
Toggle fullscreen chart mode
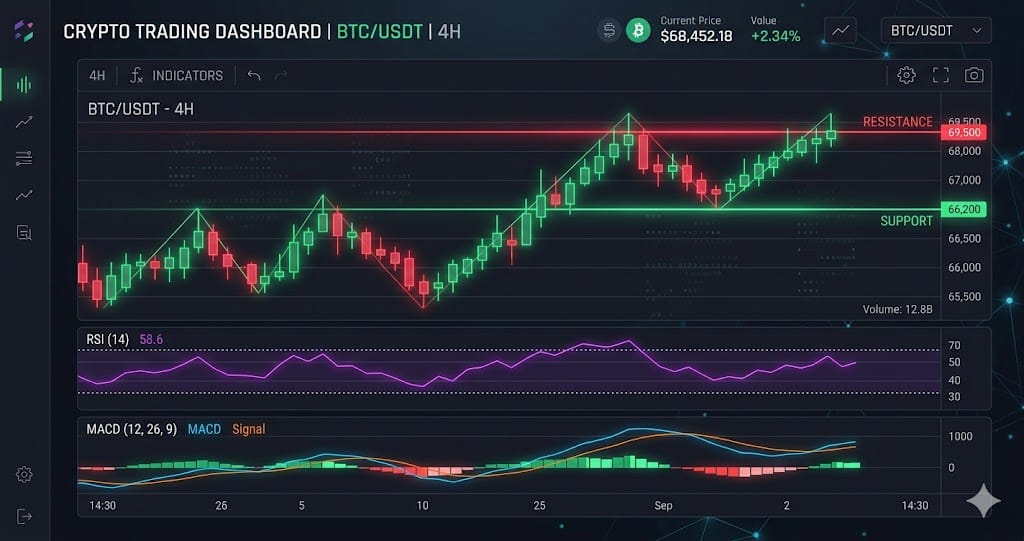pyautogui.click(x=940, y=75)
